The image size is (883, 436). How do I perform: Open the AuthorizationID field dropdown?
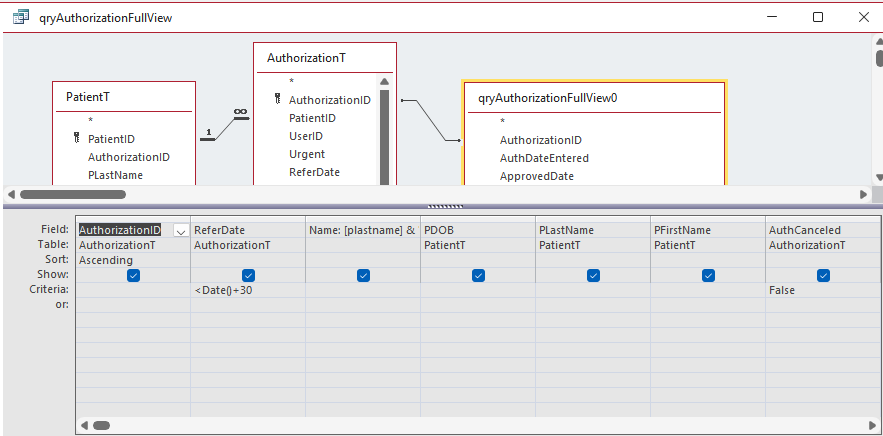180,231
